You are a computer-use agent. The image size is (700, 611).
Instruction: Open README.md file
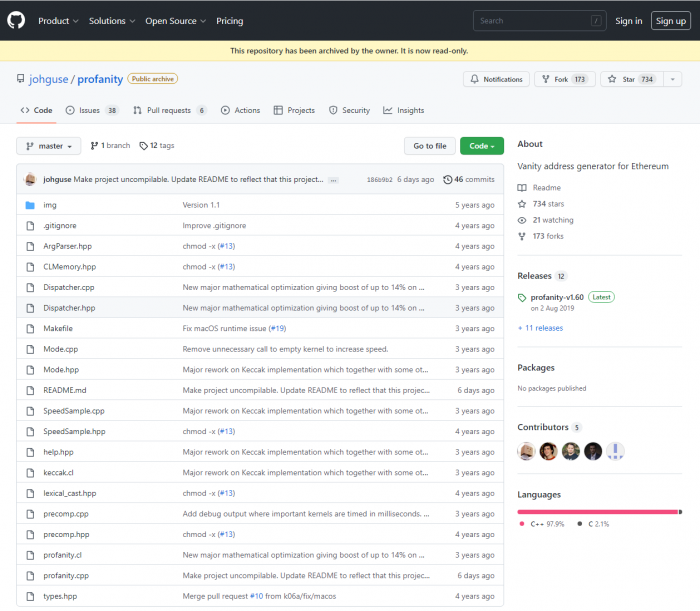[65, 390]
